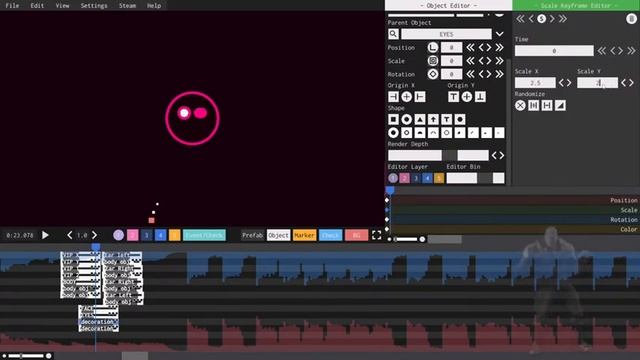
Task: Select the square shape
Action: (x=393, y=119)
